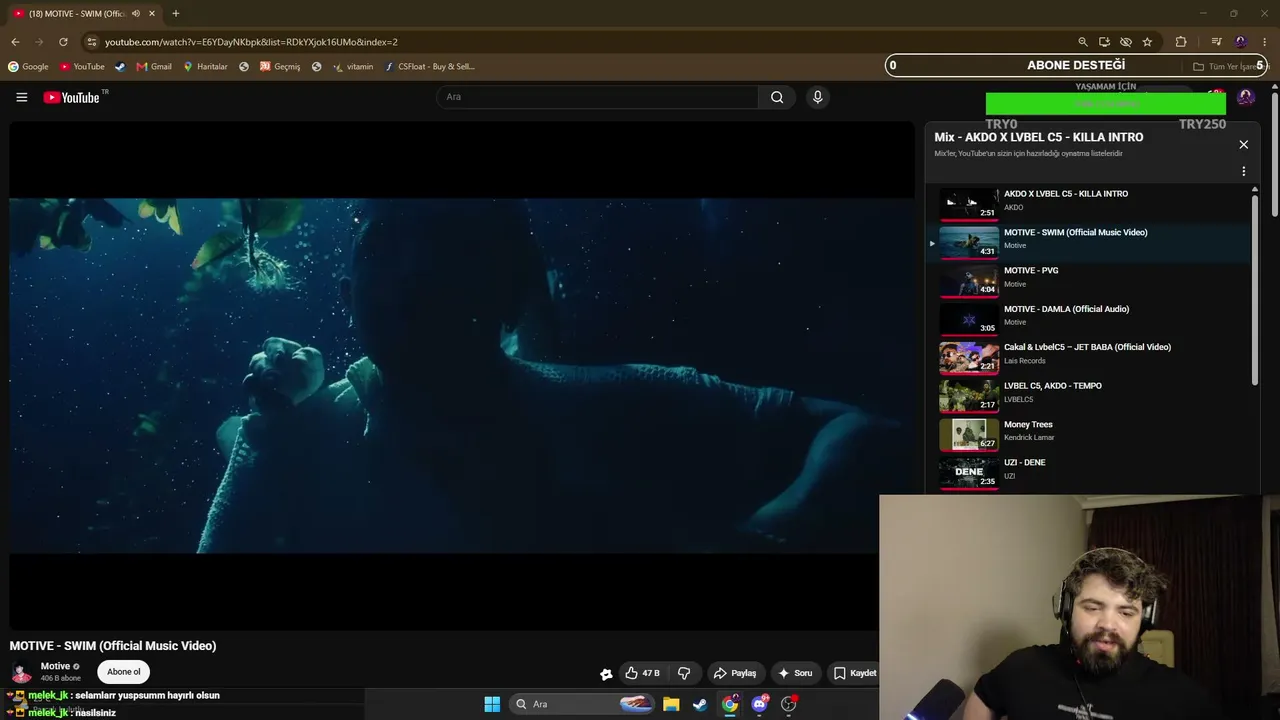Save the video with the Kaydet button

pos(855,673)
